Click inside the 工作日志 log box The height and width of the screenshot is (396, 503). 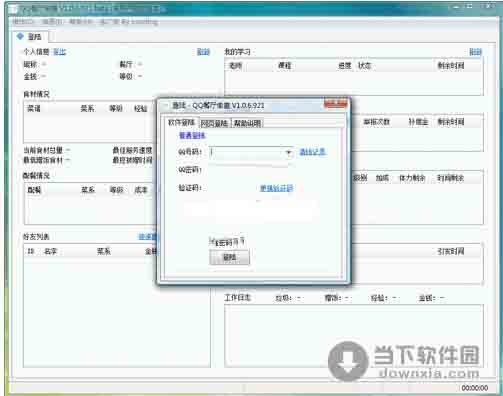354,336
